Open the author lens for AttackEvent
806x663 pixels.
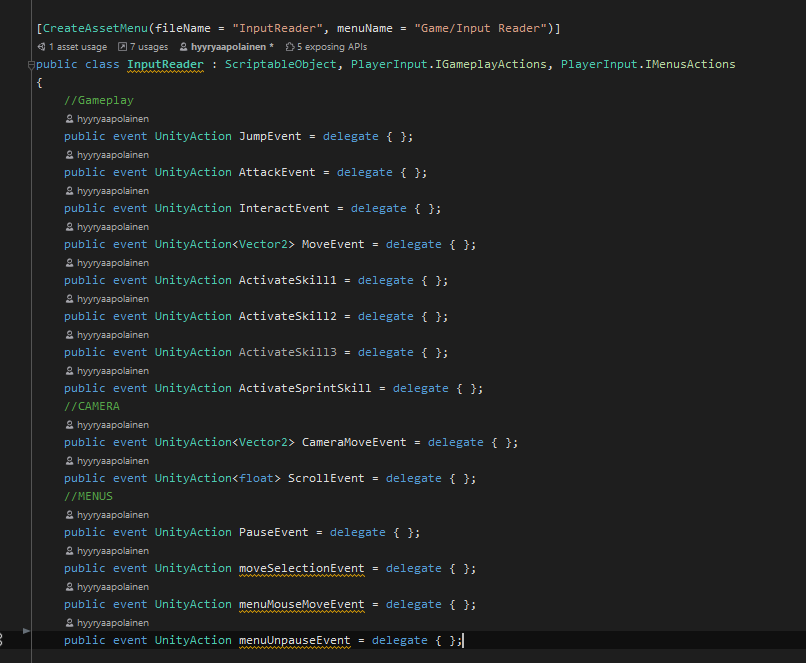click(107, 155)
